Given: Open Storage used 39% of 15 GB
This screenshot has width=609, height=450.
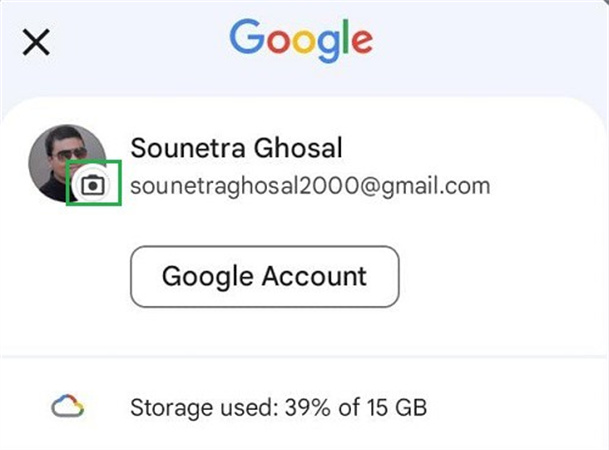Looking at the screenshot, I should pyautogui.click(x=279, y=407).
